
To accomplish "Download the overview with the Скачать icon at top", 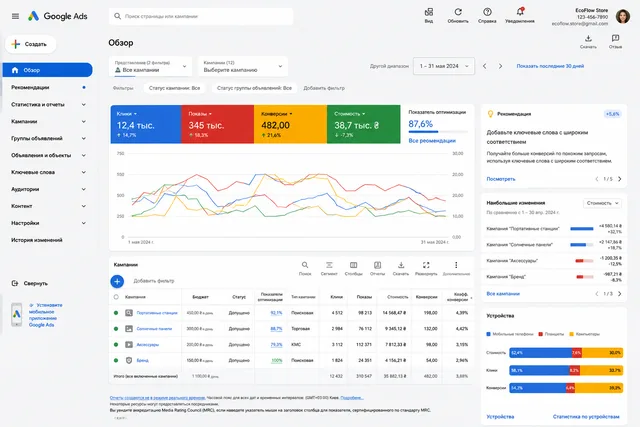I will click(588, 41).
